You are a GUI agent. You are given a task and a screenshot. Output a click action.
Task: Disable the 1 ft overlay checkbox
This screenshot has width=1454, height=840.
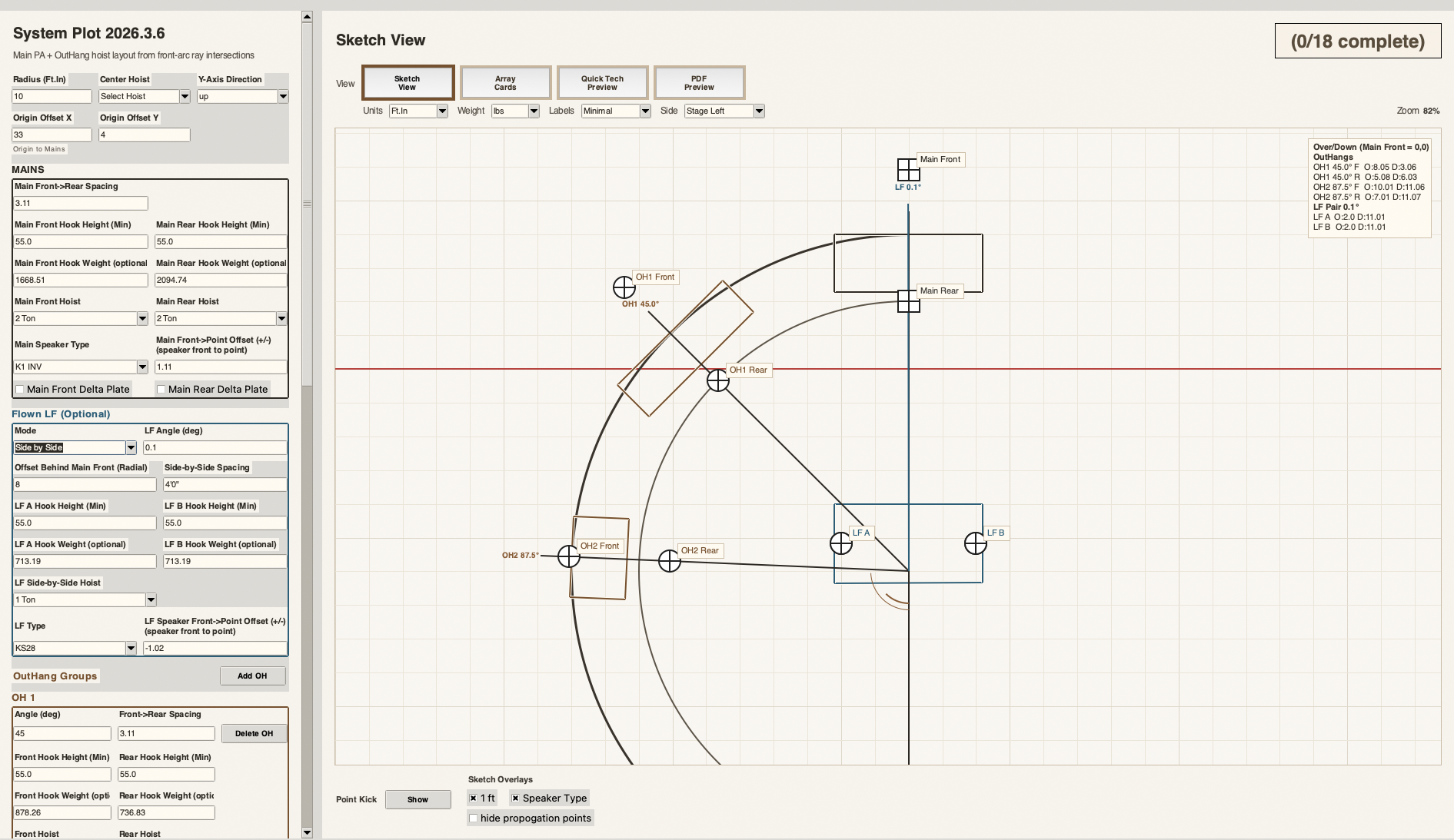coord(474,798)
